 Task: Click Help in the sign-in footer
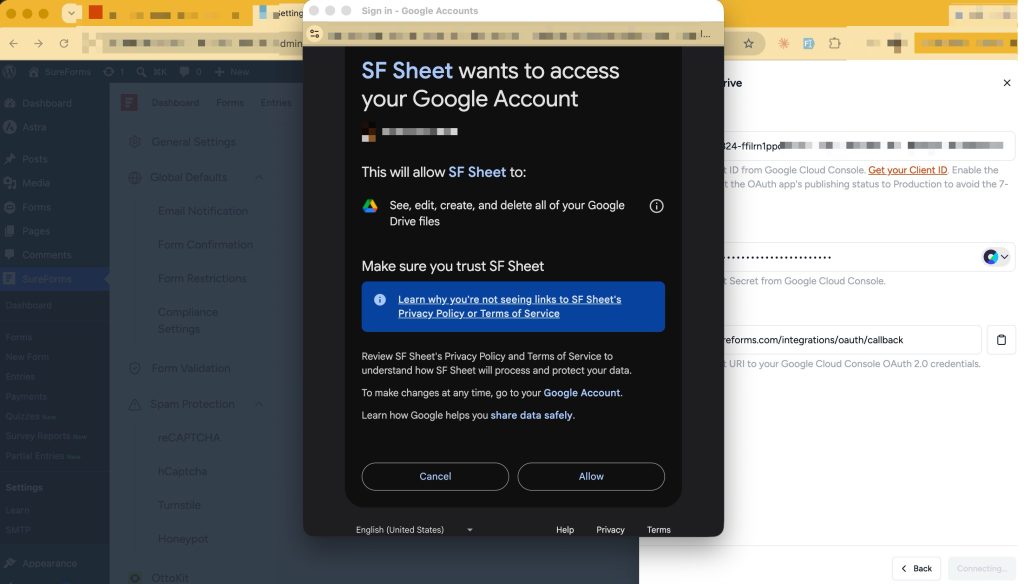coord(565,530)
